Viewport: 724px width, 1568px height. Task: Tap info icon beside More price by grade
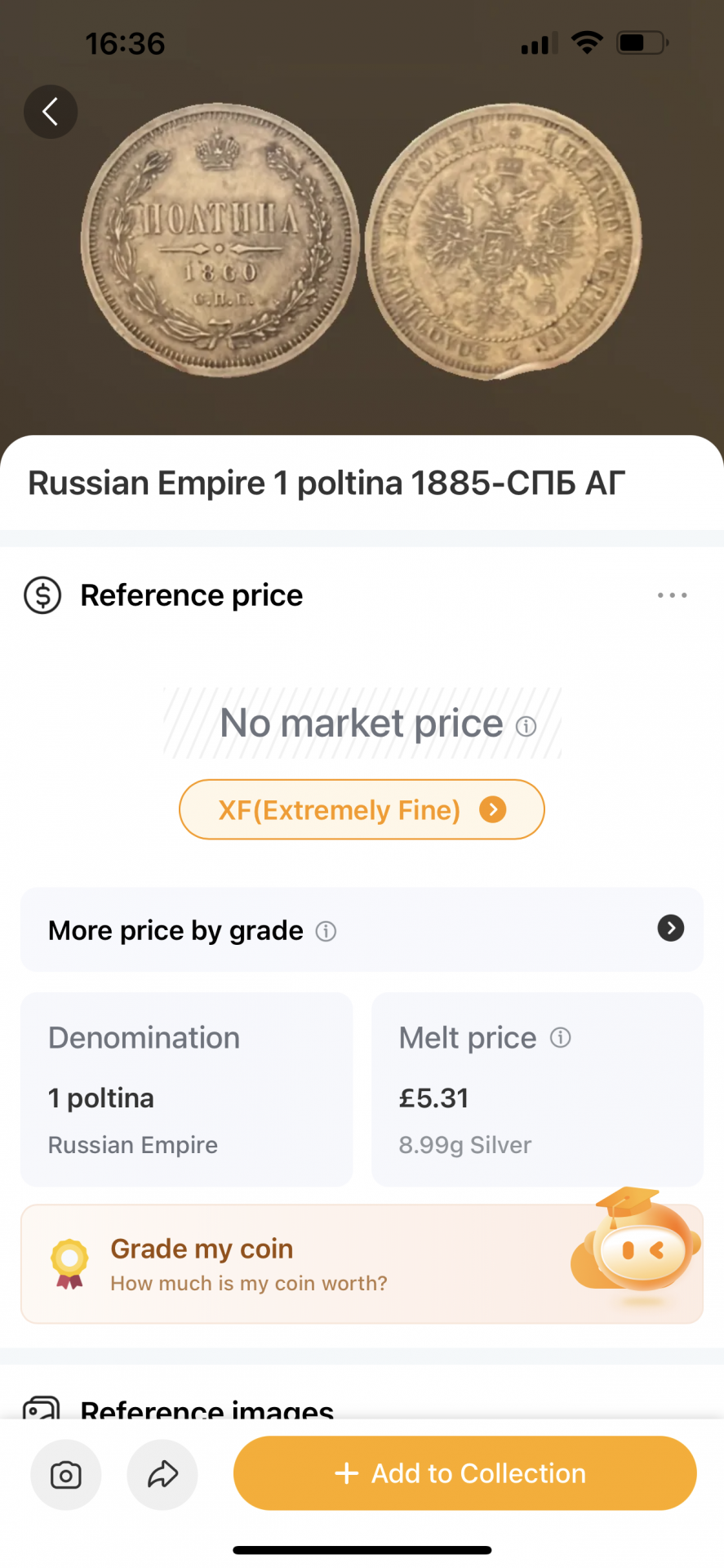coord(326,931)
